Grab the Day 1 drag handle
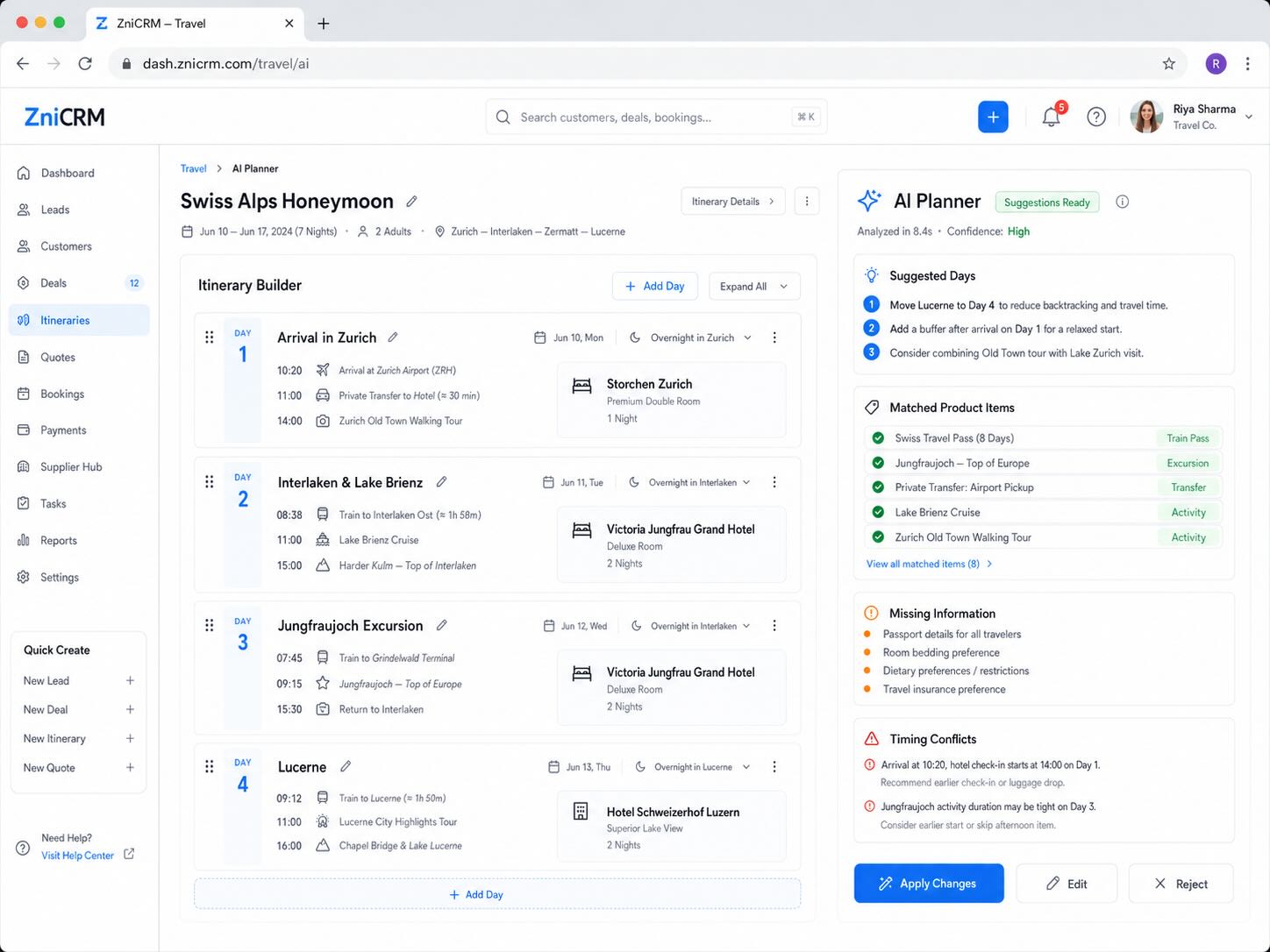This screenshot has width=1270, height=952. point(210,337)
